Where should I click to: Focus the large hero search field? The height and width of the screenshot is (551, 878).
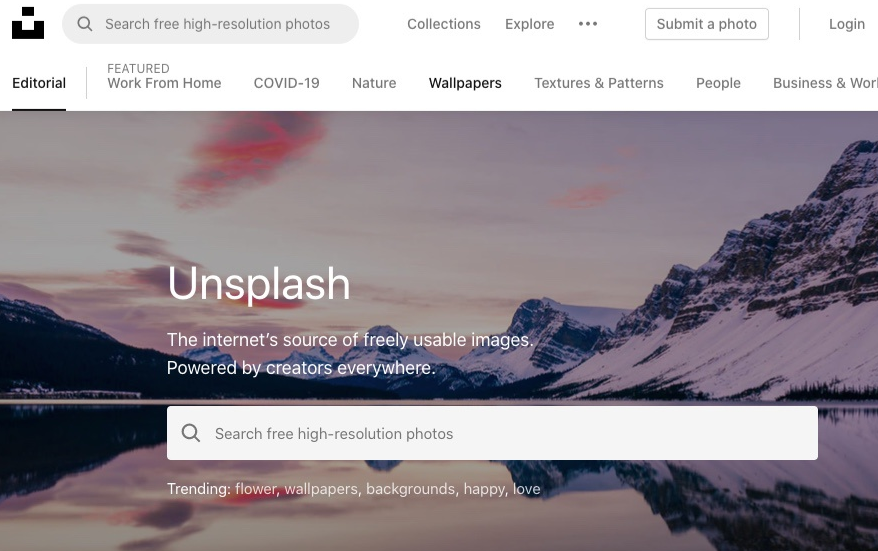click(492, 433)
